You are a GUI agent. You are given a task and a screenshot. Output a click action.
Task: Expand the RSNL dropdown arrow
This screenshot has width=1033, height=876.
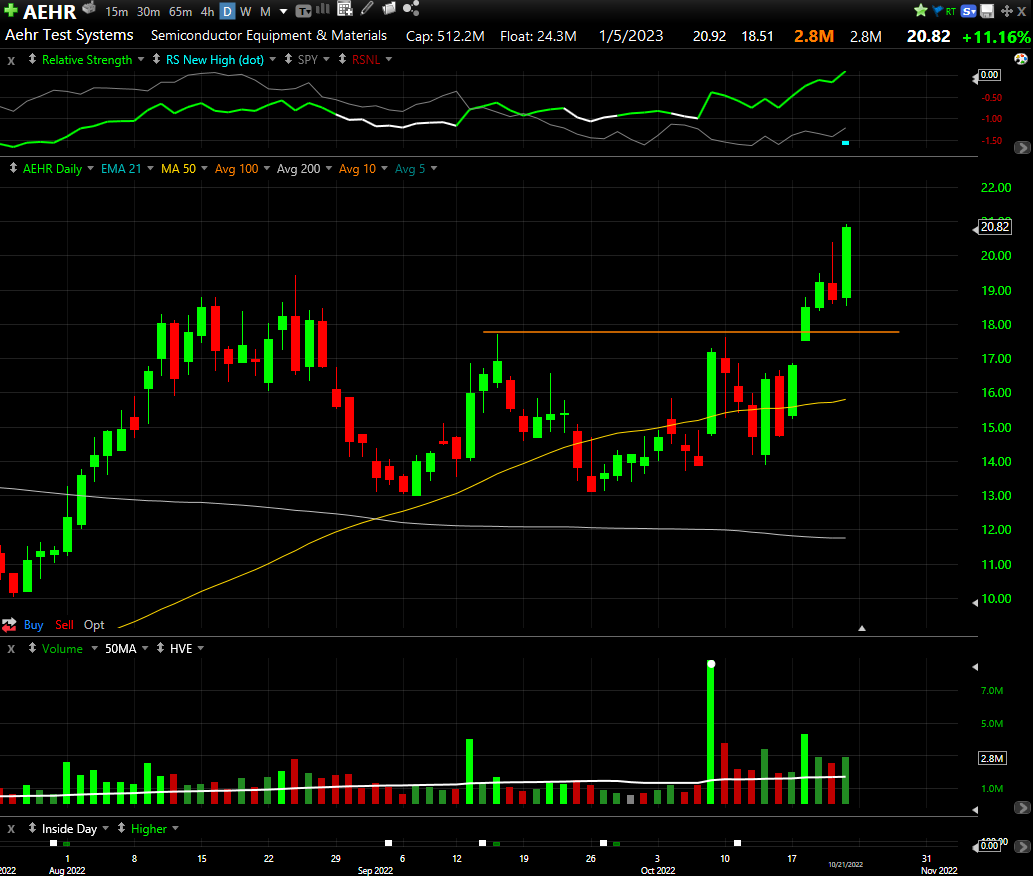tap(389, 59)
